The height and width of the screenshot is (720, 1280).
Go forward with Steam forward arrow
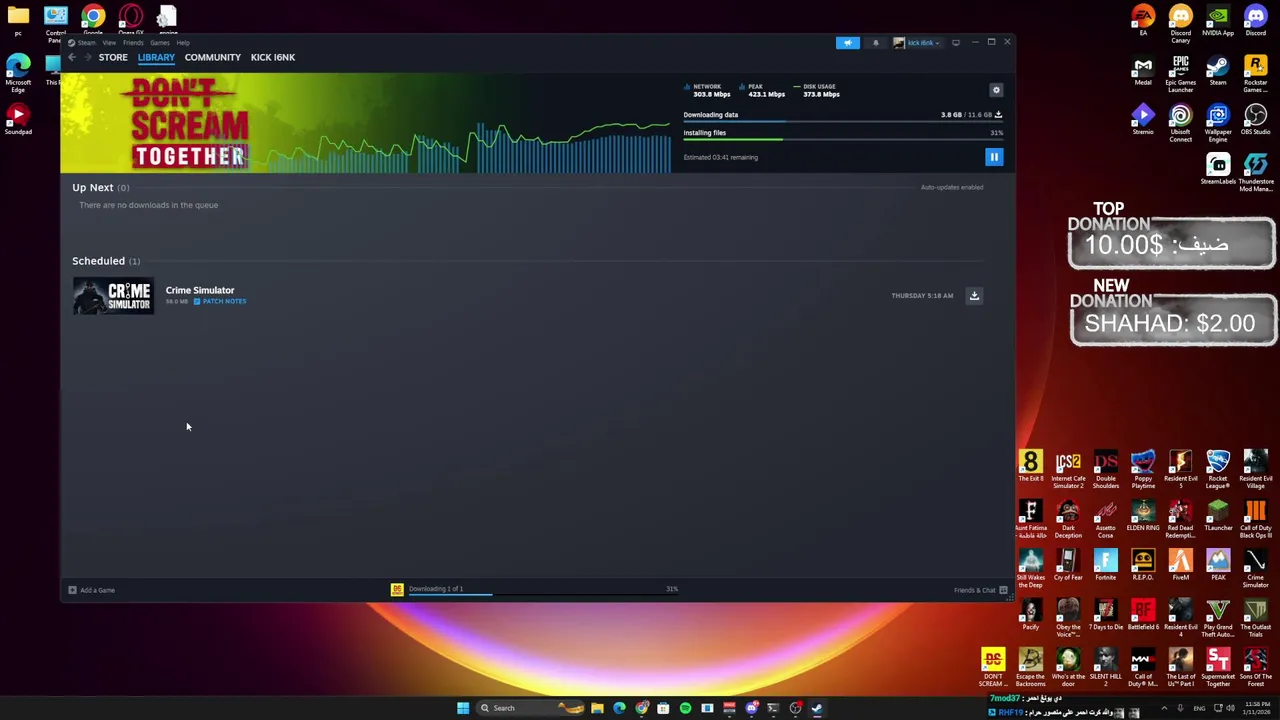(87, 57)
